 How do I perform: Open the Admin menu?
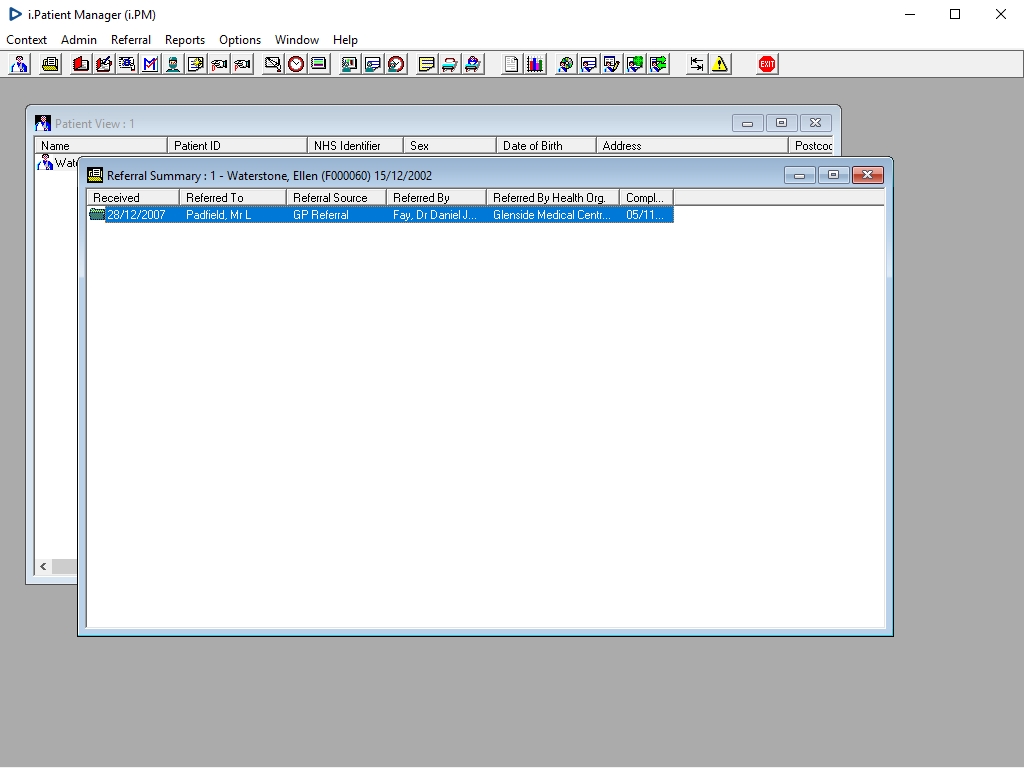(x=79, y=40)
